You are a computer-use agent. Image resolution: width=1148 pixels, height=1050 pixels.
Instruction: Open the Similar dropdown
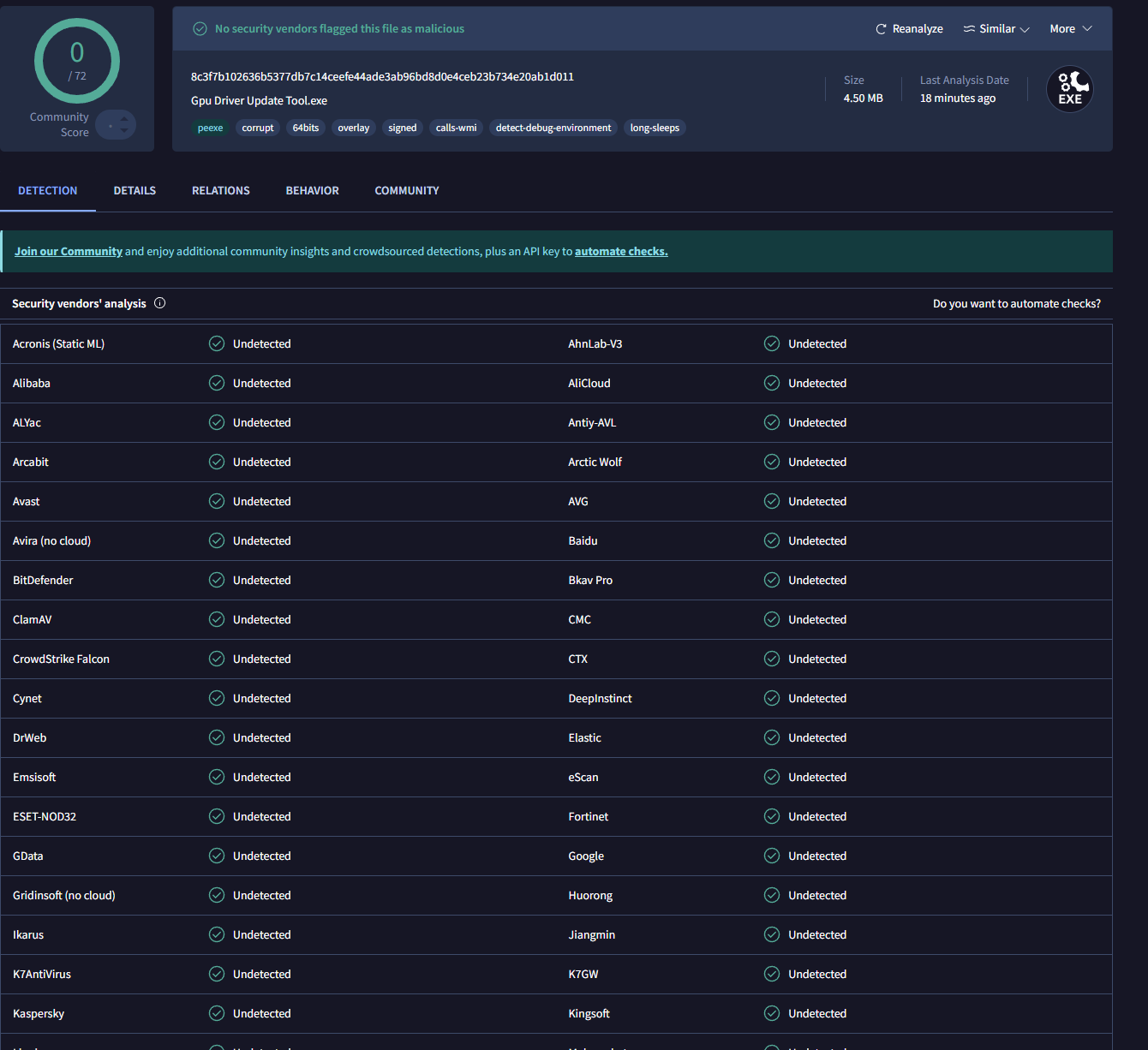pyautogui.click(x=996, y=29)
